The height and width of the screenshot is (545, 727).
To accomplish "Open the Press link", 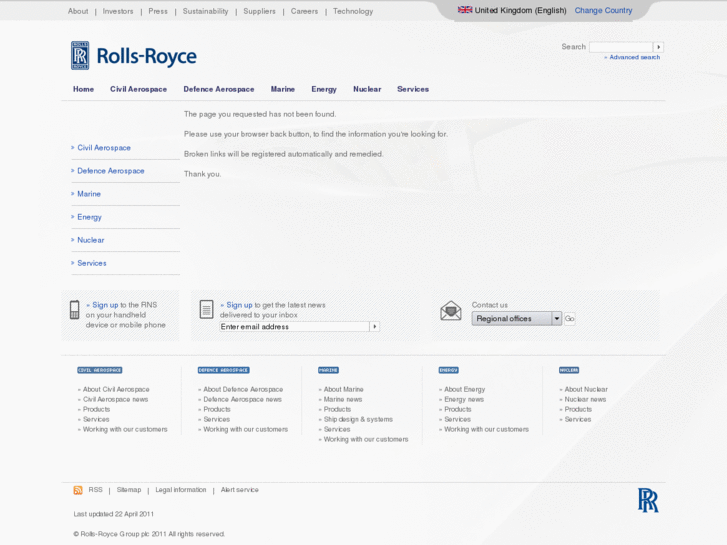I will pyautogui.click(x=158, y=11).
